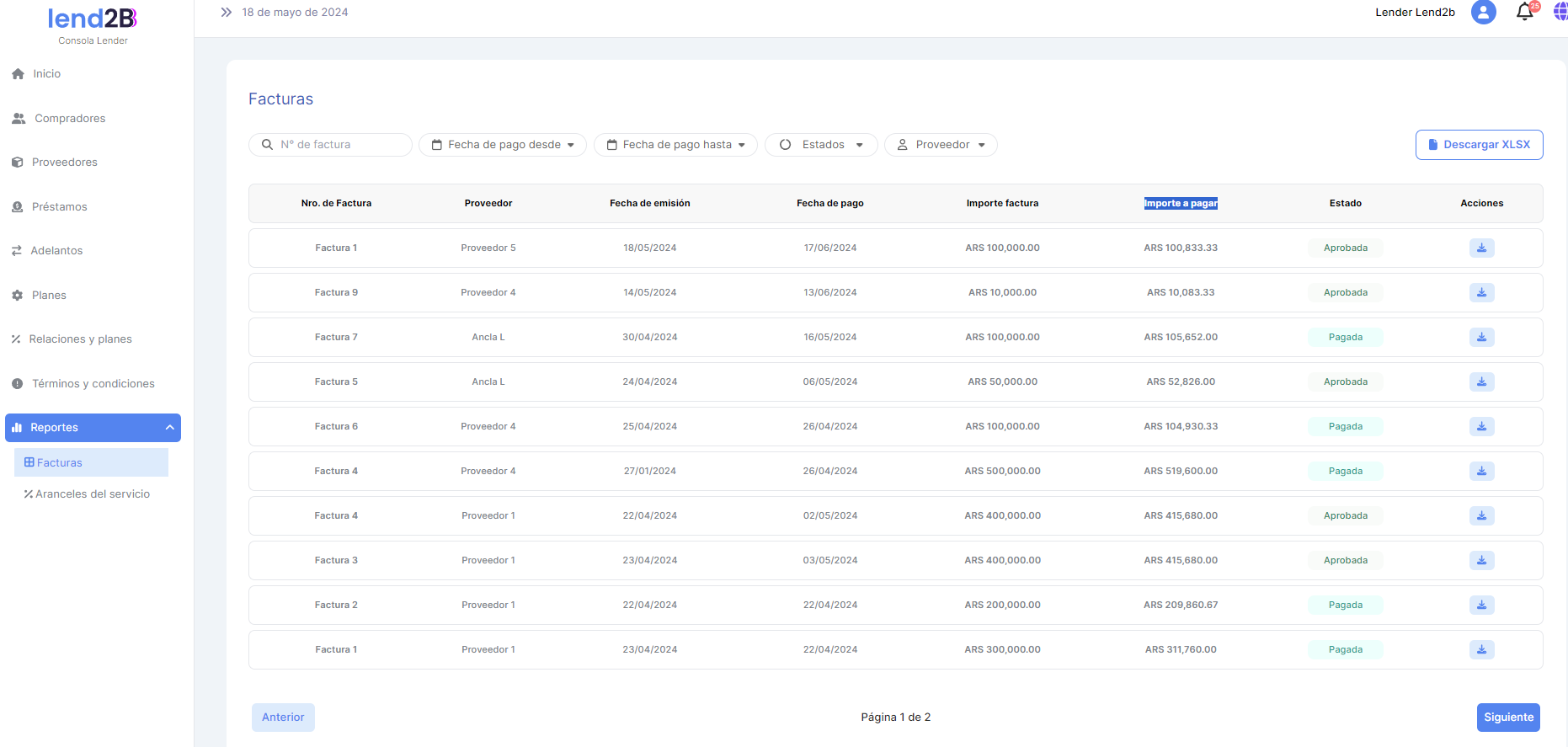Viewport: 1568px width, 747px height.
Task: Collapse sidebar with double-chevron icon
Action: point(226,13)
